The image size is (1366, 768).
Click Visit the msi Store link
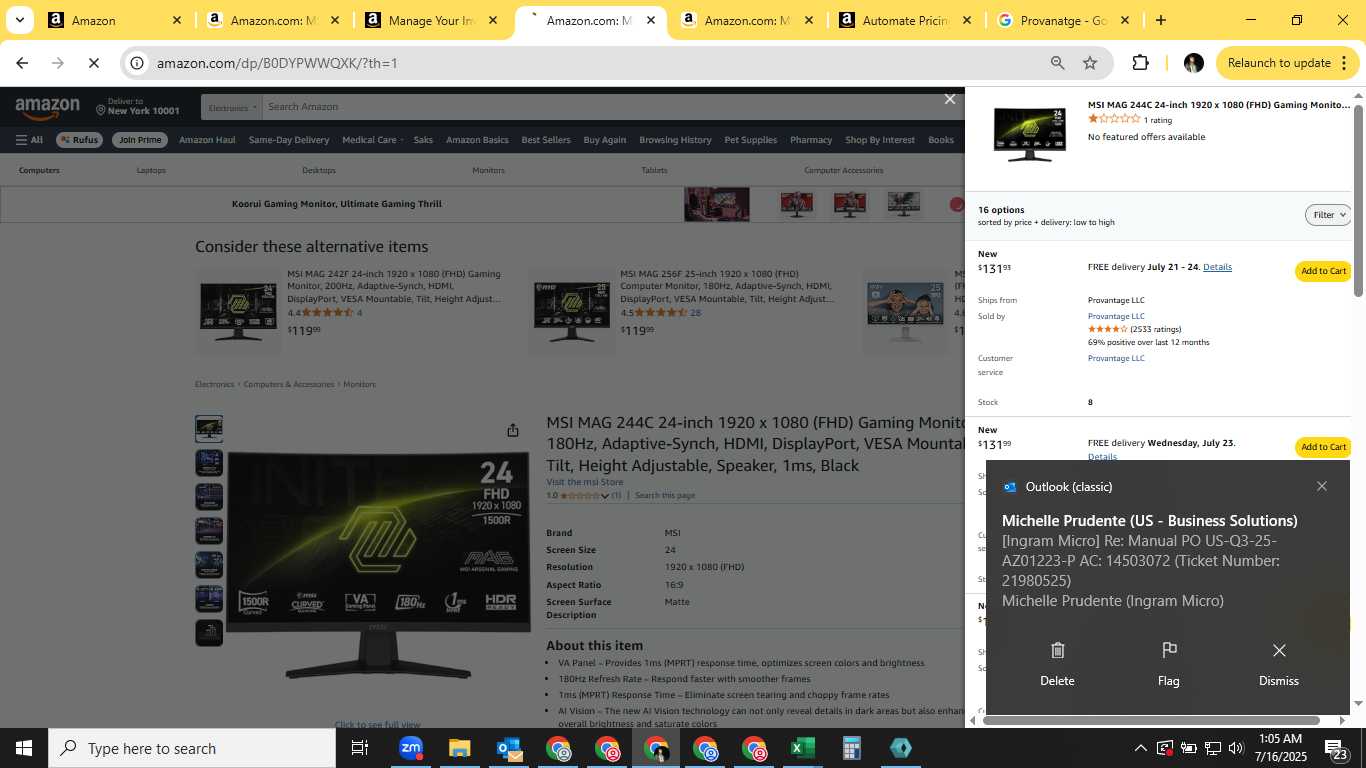584,482
